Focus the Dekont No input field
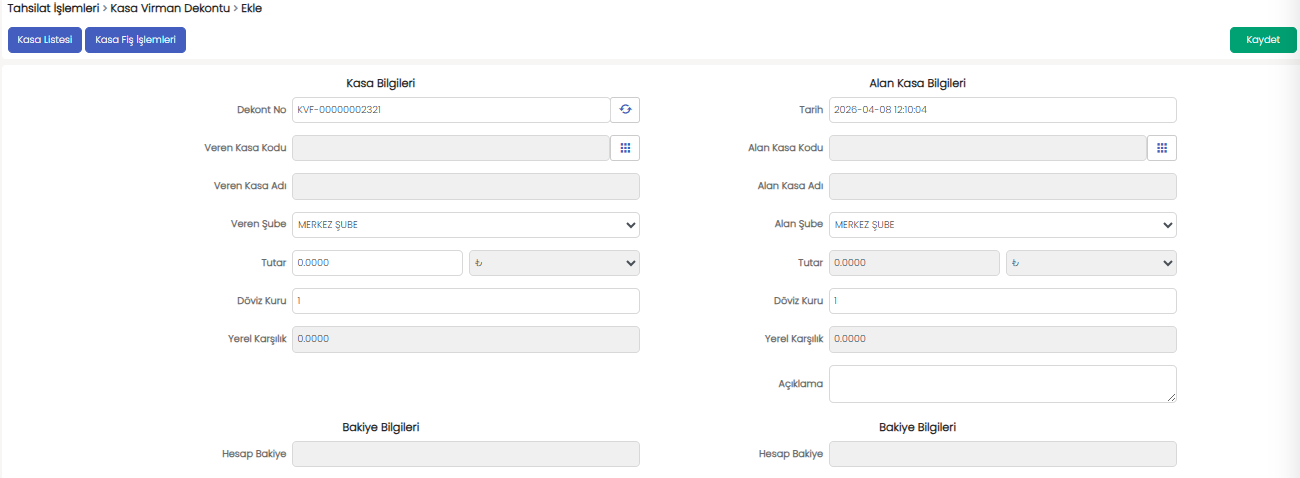Image resolution: width=1300 pixels, height=478 pixels. click(x=450, y=110)
